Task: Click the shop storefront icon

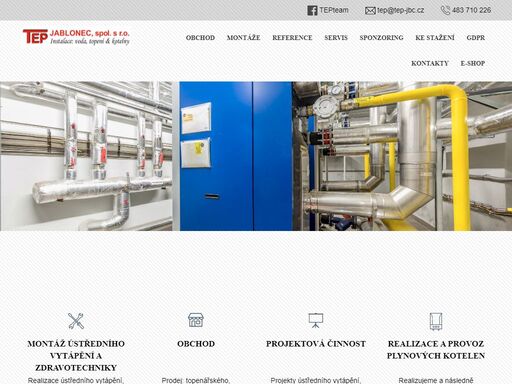Action: coord(196,320)
